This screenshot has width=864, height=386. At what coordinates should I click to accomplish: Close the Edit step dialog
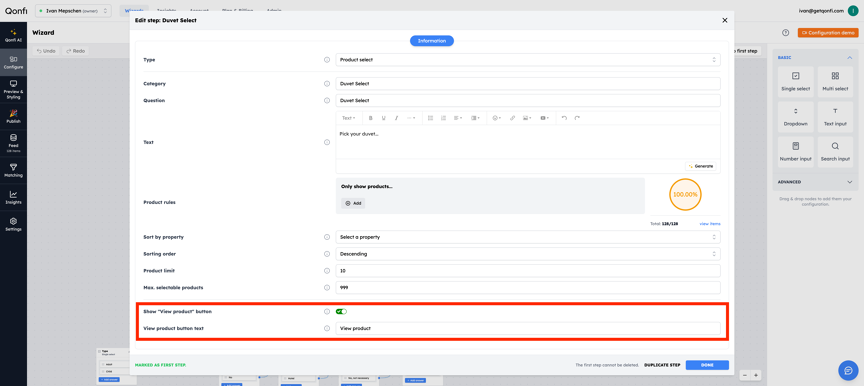724,20
